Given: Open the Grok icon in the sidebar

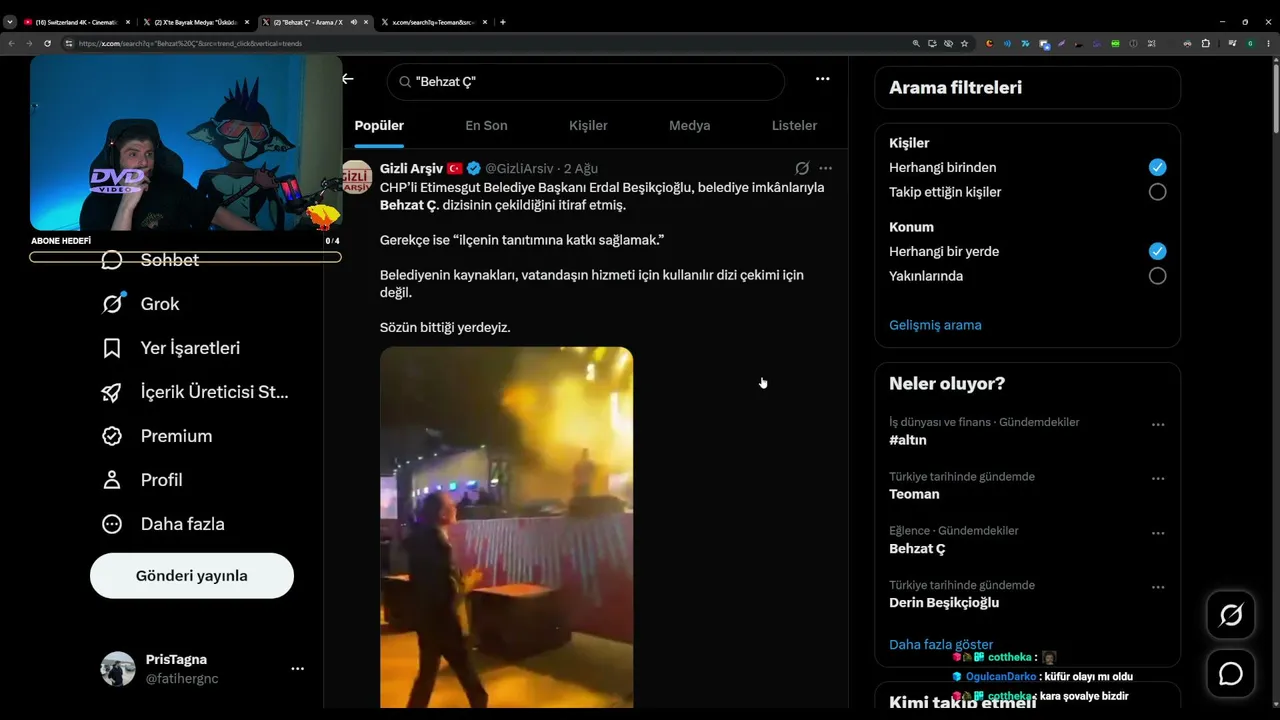Looking at the screenshot, I should point(112,304).
